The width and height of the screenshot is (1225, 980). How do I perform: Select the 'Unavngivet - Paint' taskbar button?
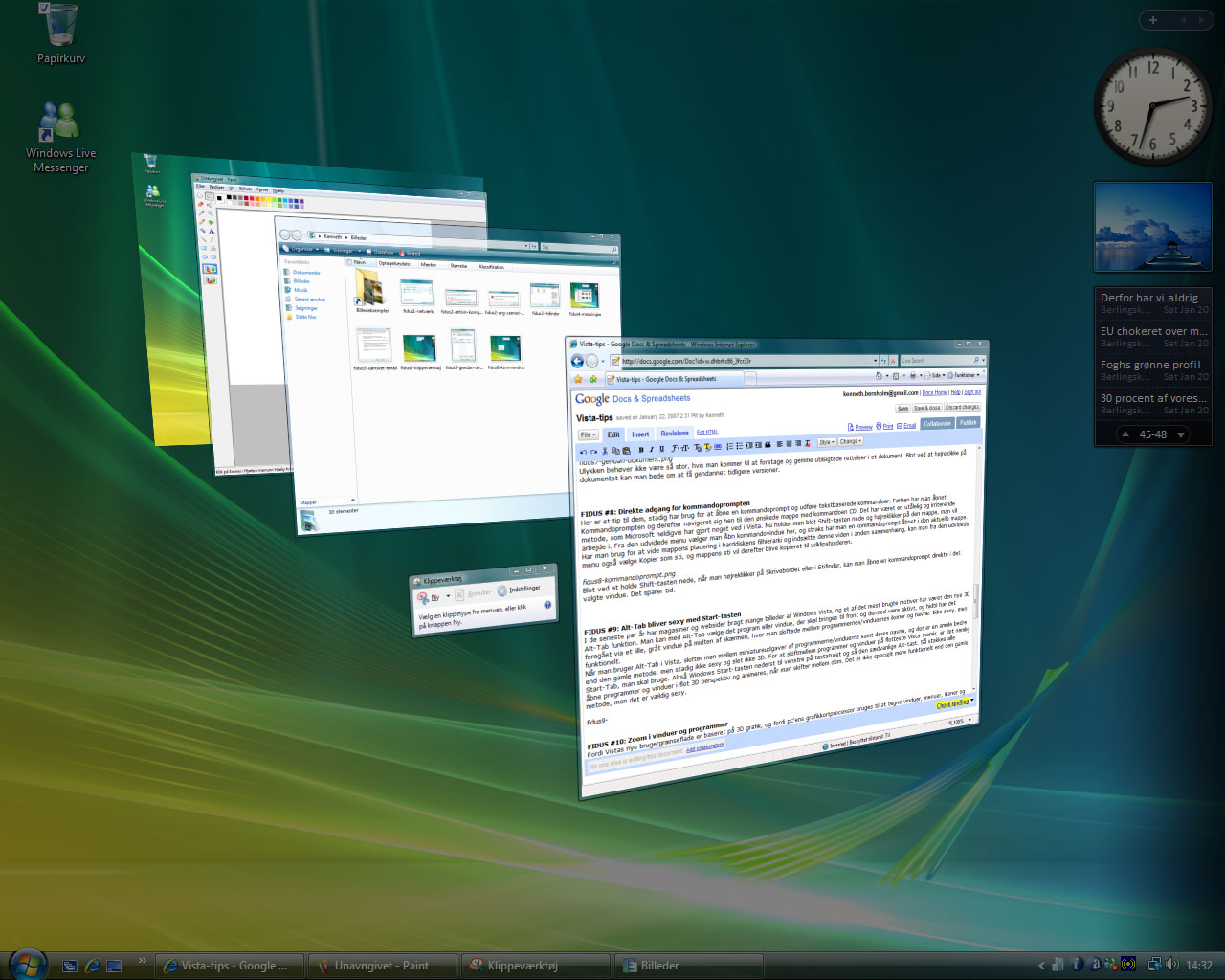coord(381,966)
